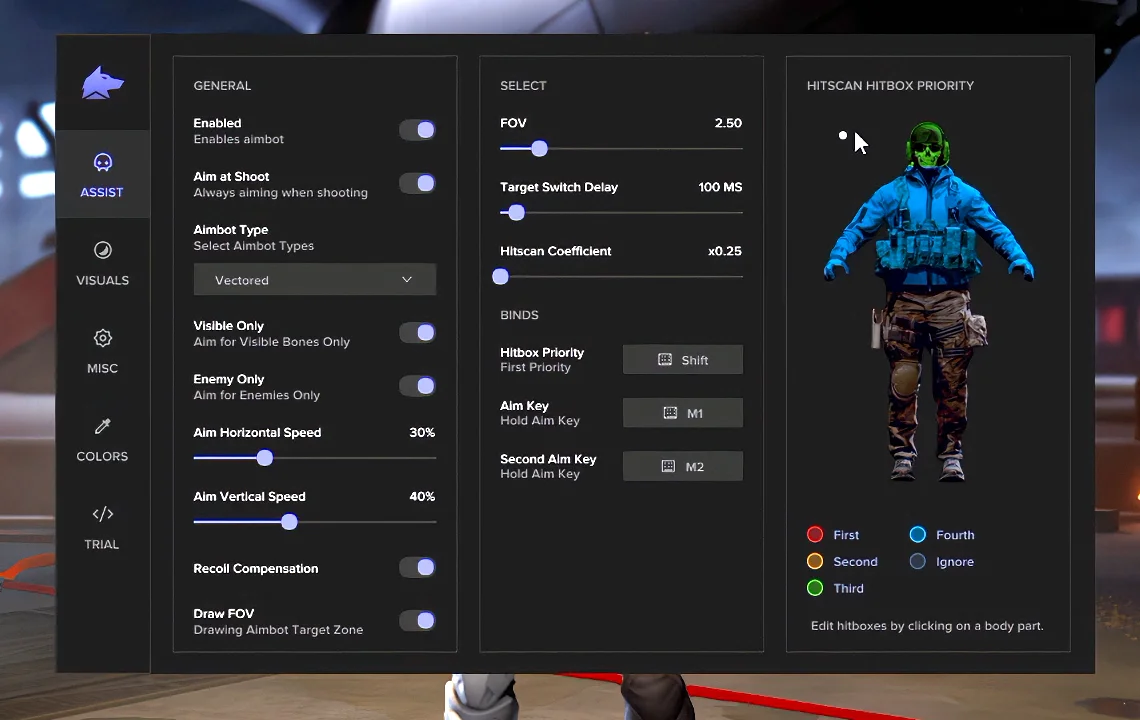Select the Assist skull icon in sidebar

[x=103, y=161]
